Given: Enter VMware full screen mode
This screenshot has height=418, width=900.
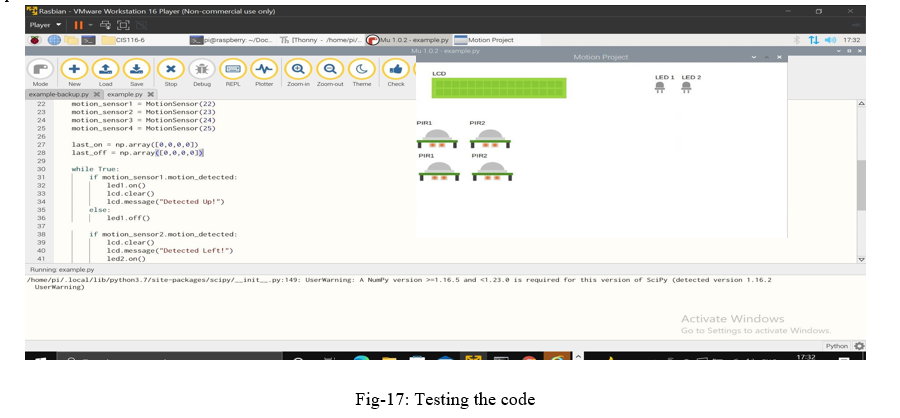Looking at the screenshot, I should (x=123, y=25).
